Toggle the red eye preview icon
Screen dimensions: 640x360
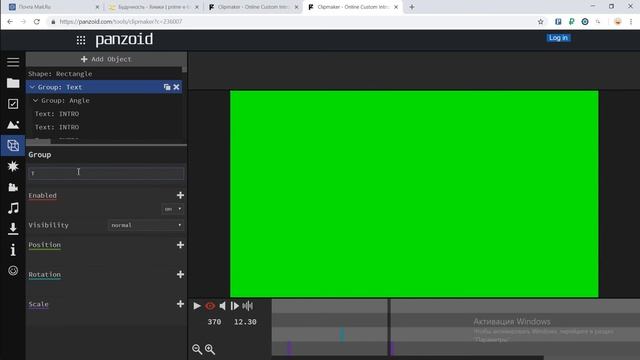click(210, 306)
